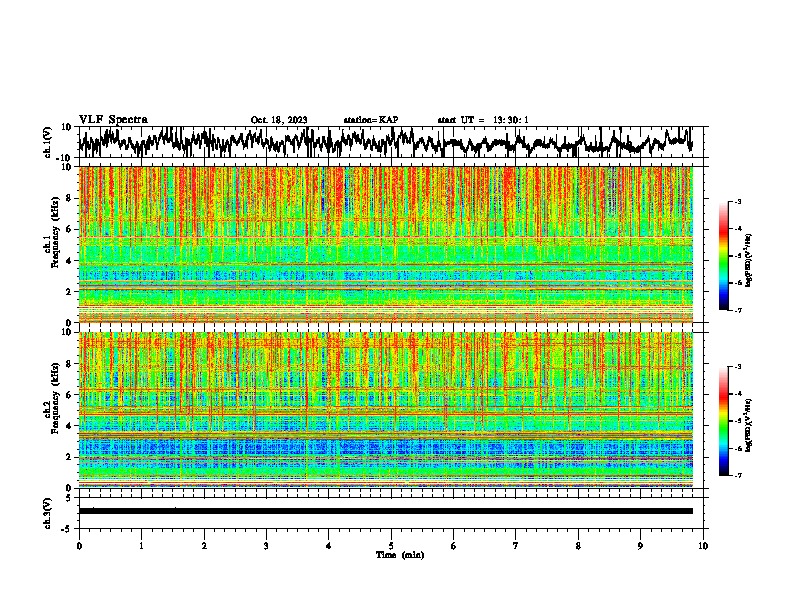Click the ch.2 frequency spectrogram panel
The height and width of the screenshot is (612, 792).
point(386,410)
